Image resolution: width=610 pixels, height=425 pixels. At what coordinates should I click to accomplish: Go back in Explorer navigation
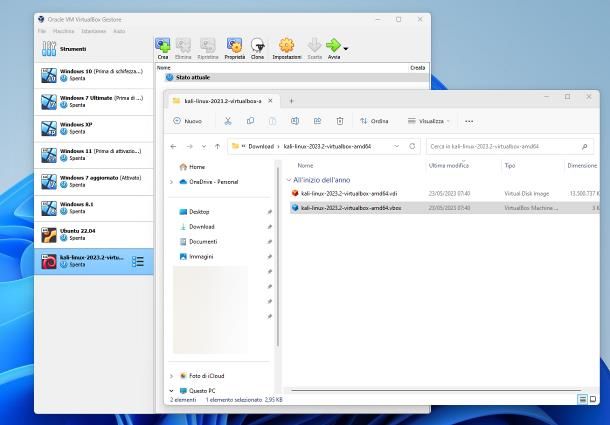point(174,146)
